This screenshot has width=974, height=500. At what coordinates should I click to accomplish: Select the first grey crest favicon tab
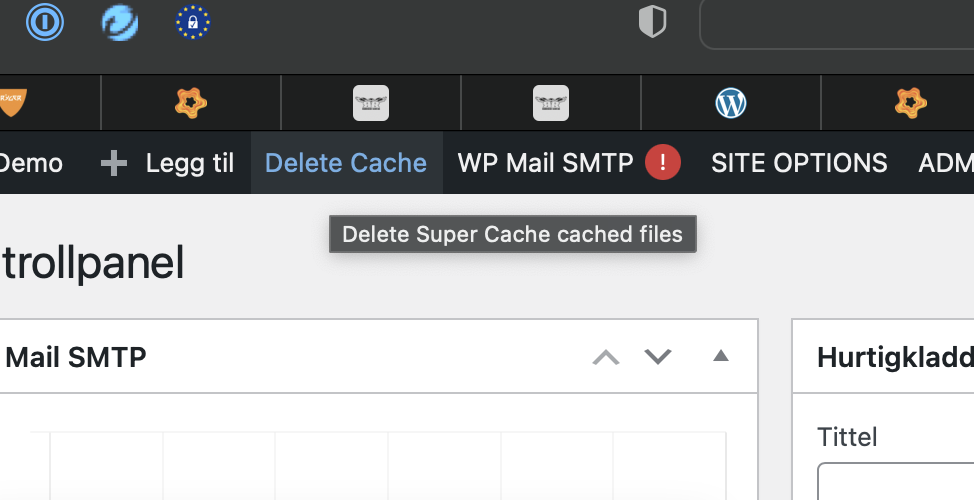pyautogui.click(x=371, y=102)
